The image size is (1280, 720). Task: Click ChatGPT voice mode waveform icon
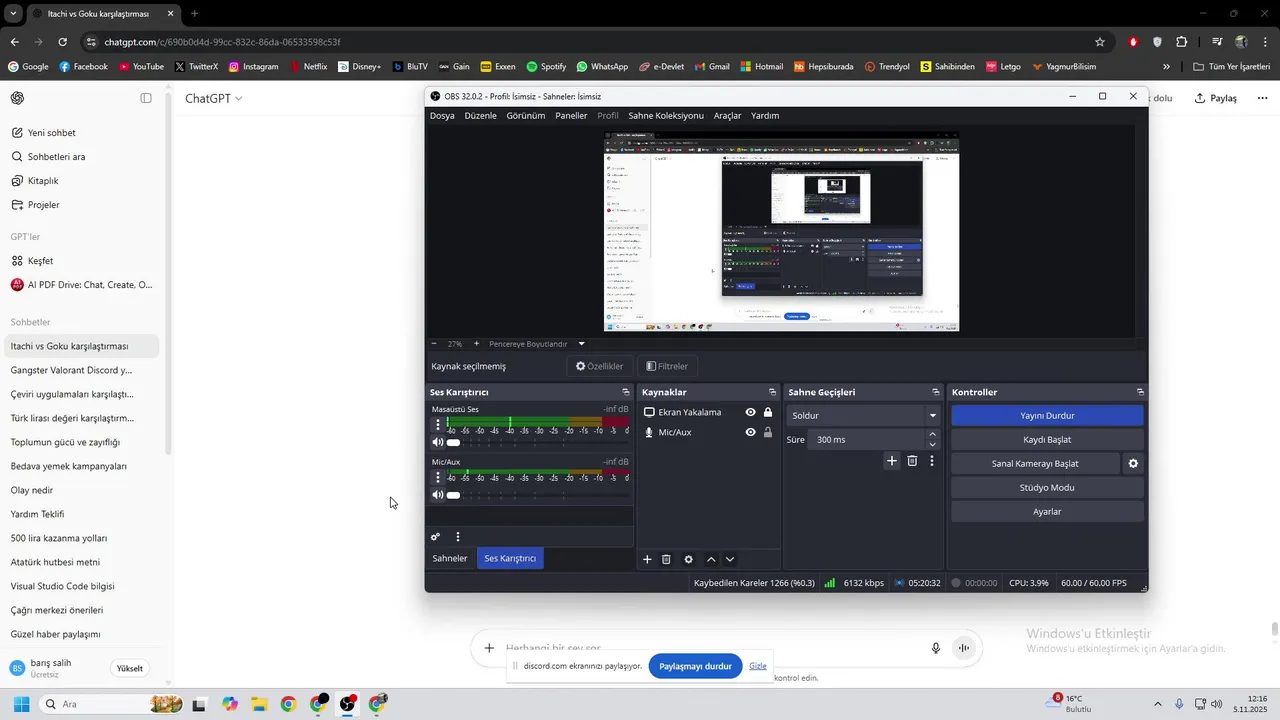pos(964,648)
